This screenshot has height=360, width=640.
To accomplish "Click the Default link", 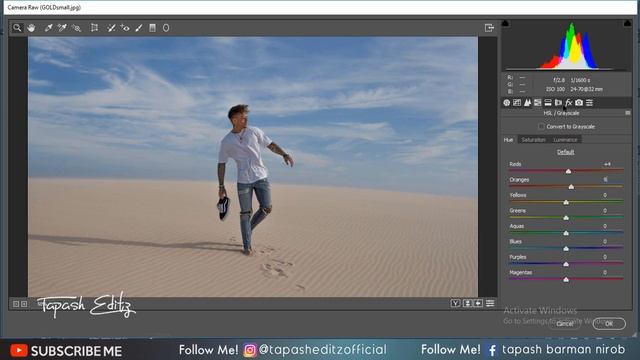I will click(566, 152).
